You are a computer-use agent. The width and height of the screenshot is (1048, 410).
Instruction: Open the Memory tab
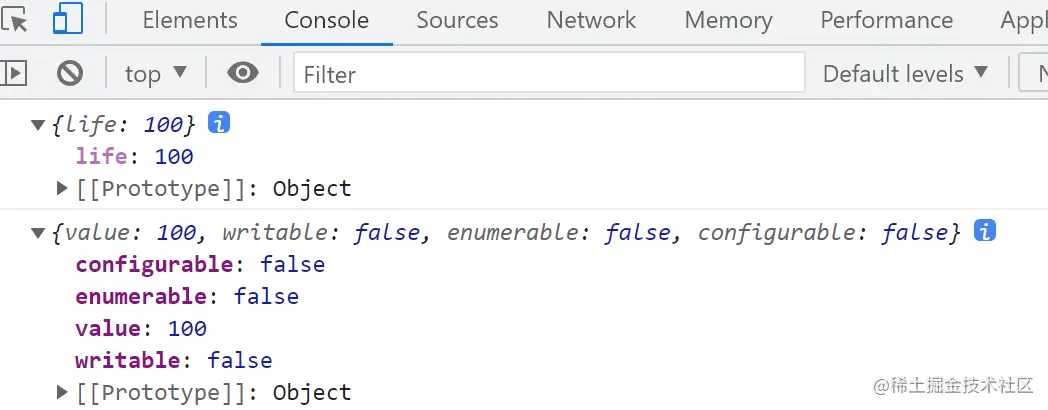coord(728,20)
